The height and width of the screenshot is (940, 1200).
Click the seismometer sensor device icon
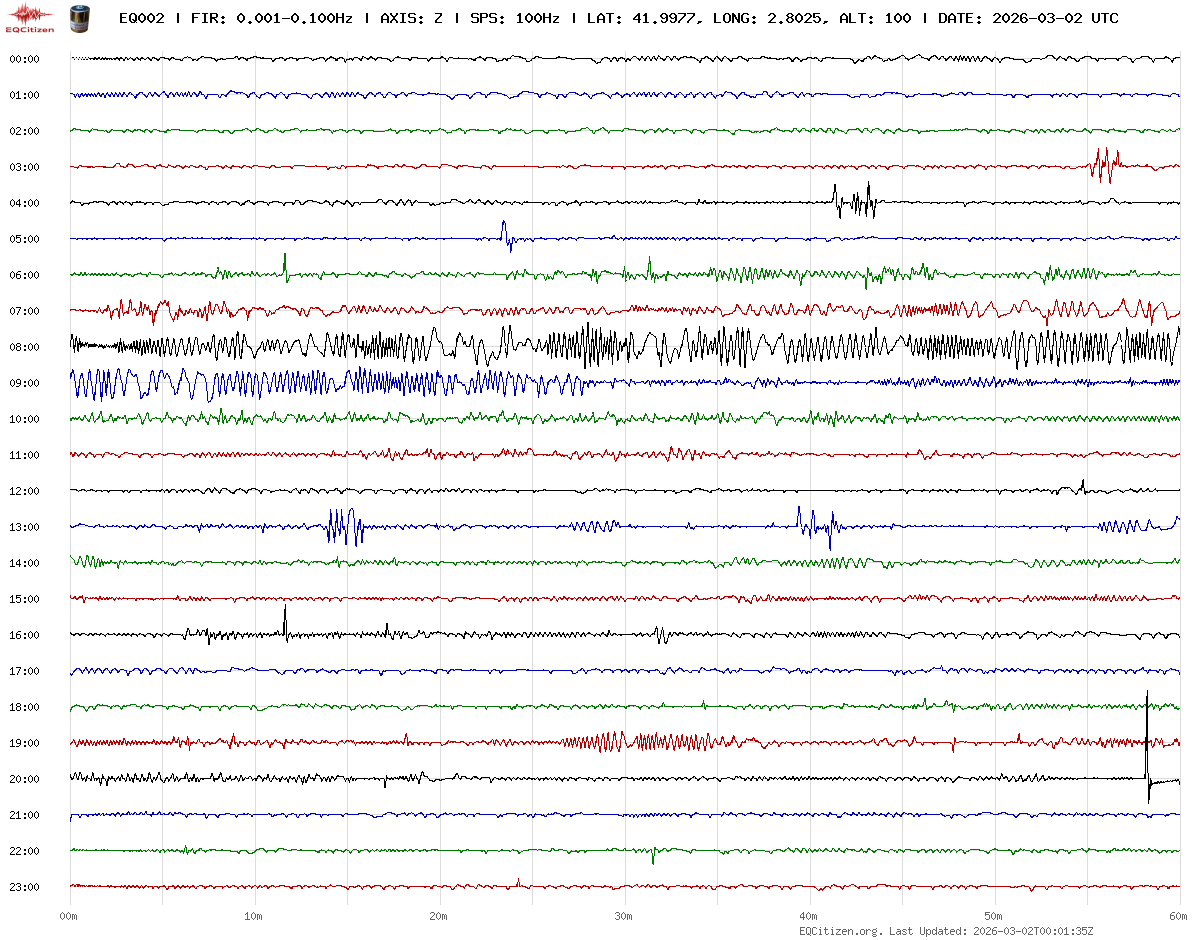(78, 17)
